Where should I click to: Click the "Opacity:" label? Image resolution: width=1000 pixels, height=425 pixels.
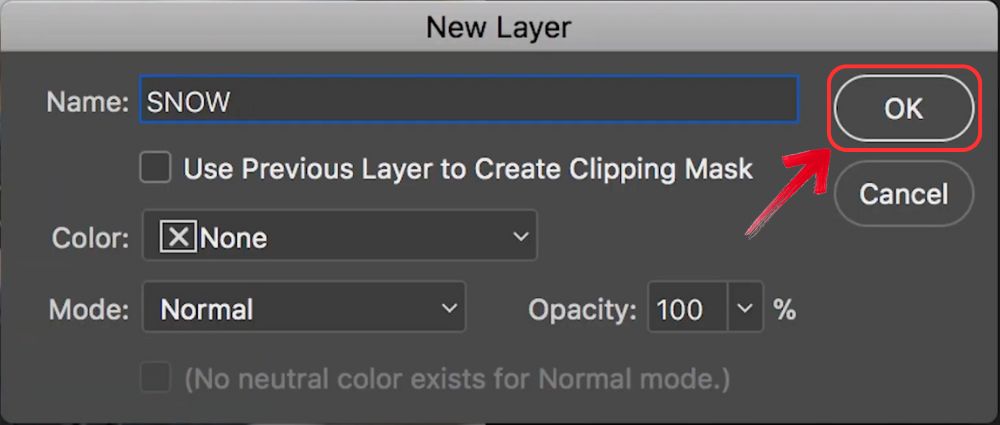click(x=582, y=309)
